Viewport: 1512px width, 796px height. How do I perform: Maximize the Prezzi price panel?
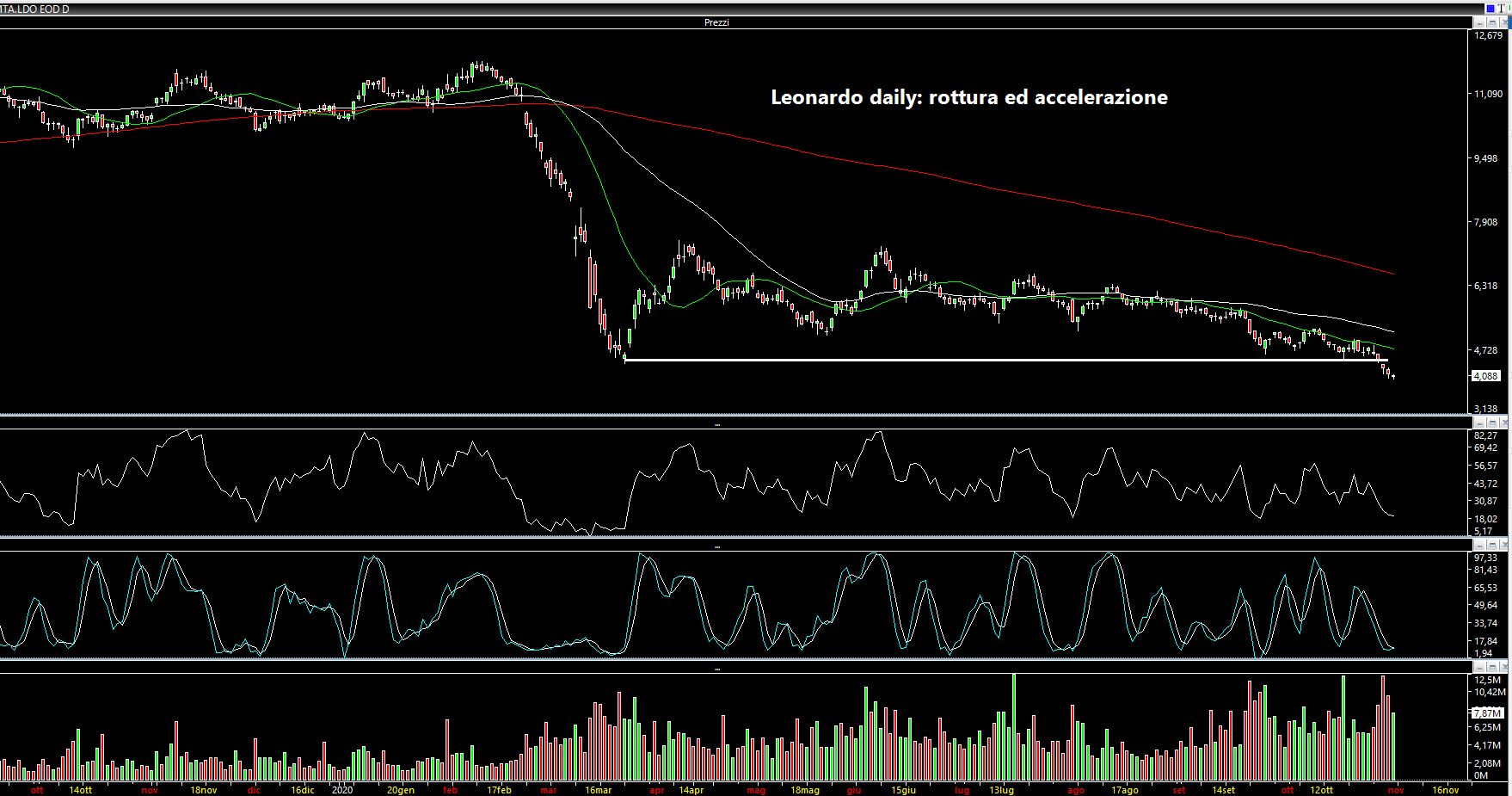[1492, 22]
